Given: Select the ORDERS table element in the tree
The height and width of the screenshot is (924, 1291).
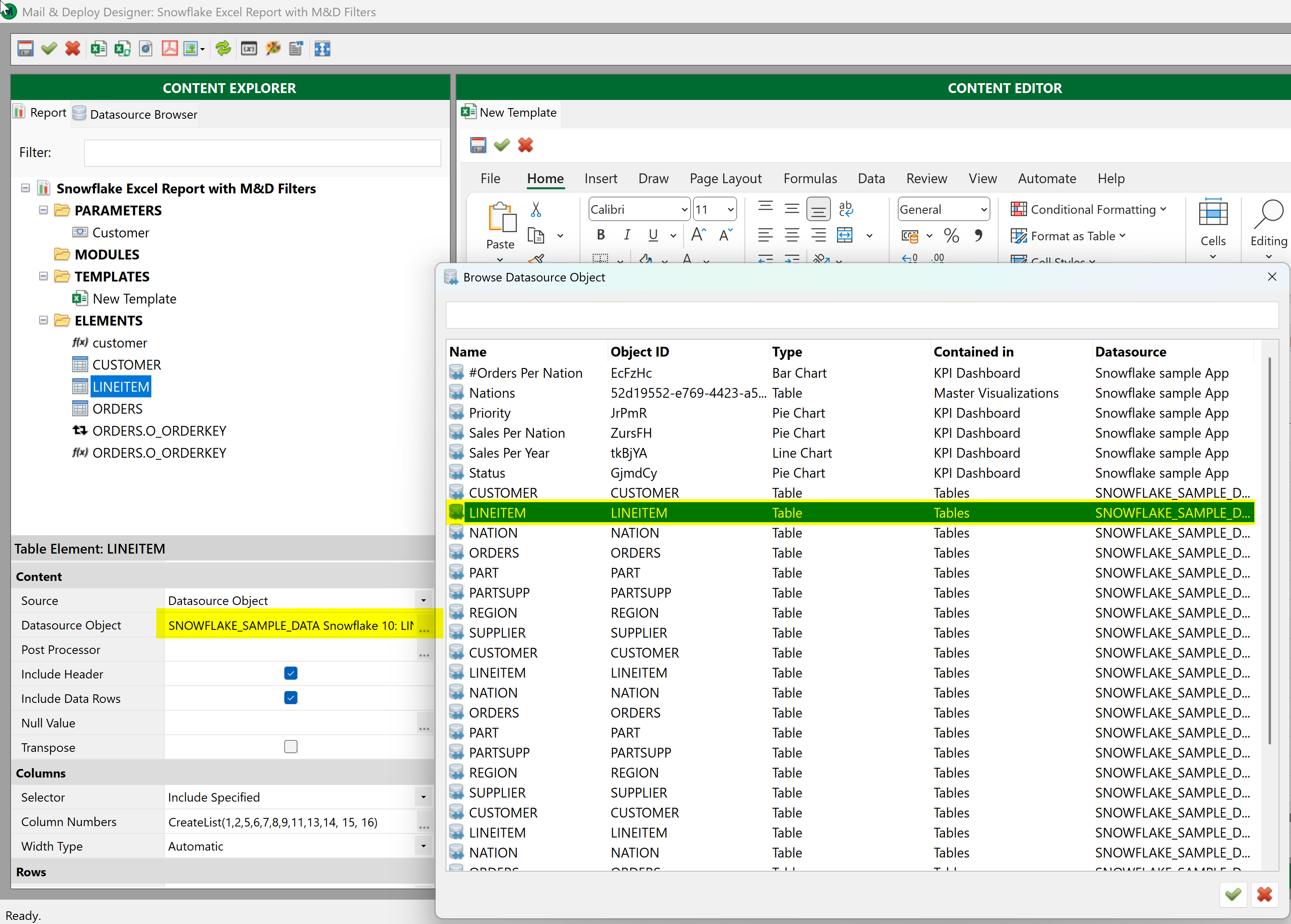Looking at the screenshot, I should (117, 408).
